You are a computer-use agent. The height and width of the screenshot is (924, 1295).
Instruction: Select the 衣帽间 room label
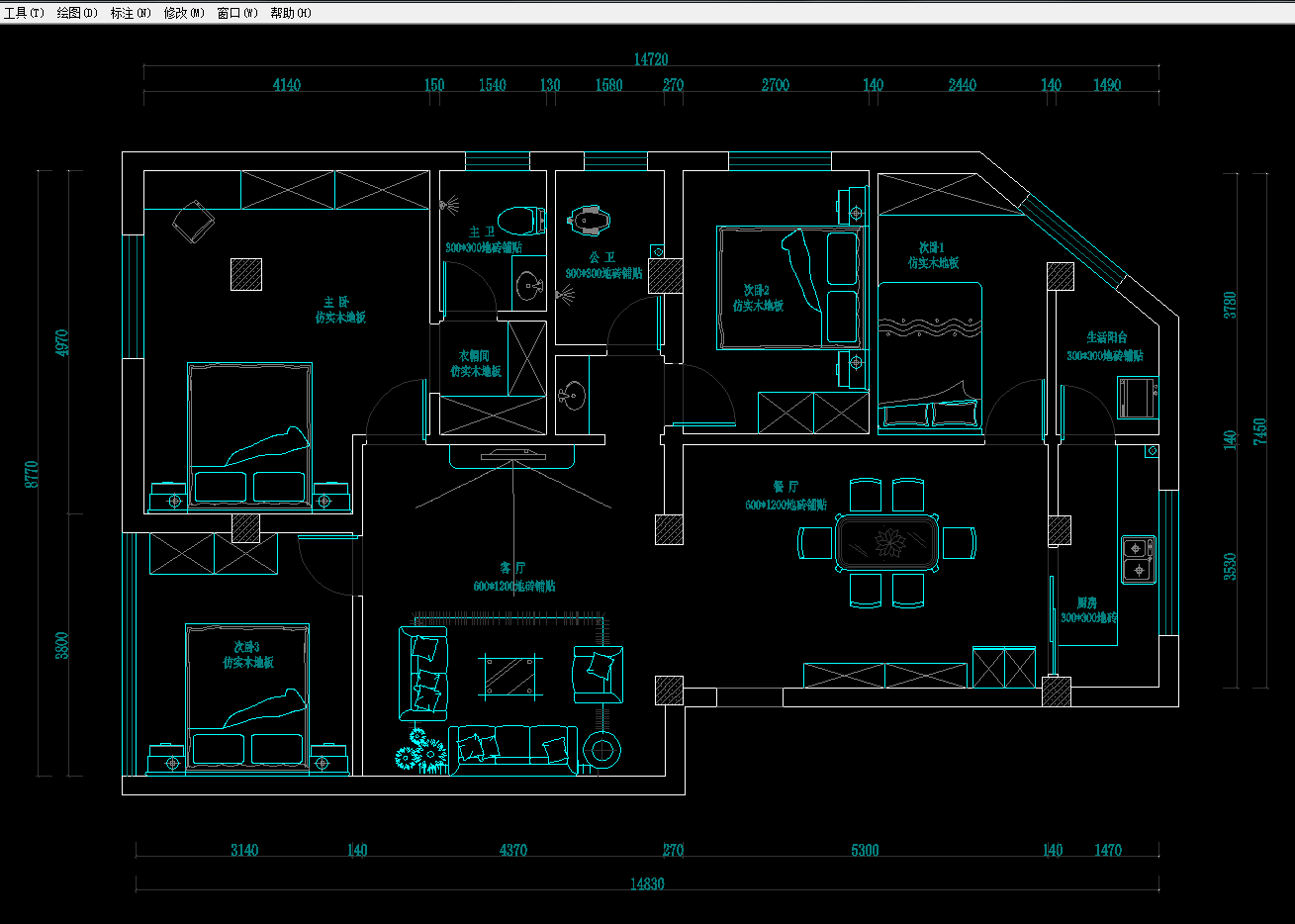474,355
